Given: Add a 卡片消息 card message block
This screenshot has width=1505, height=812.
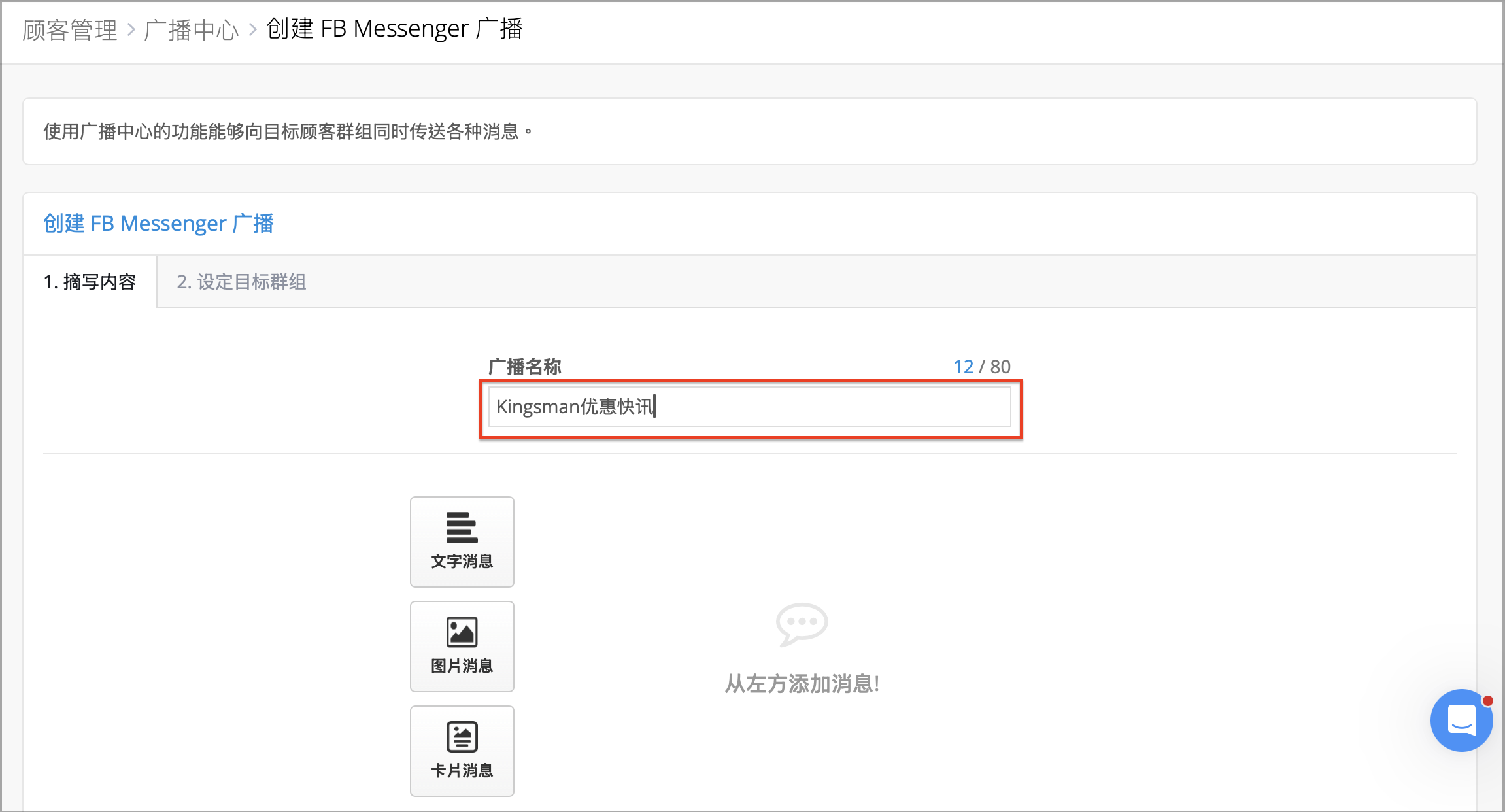Looking at the screenshot, I should (x=462, y=751).
